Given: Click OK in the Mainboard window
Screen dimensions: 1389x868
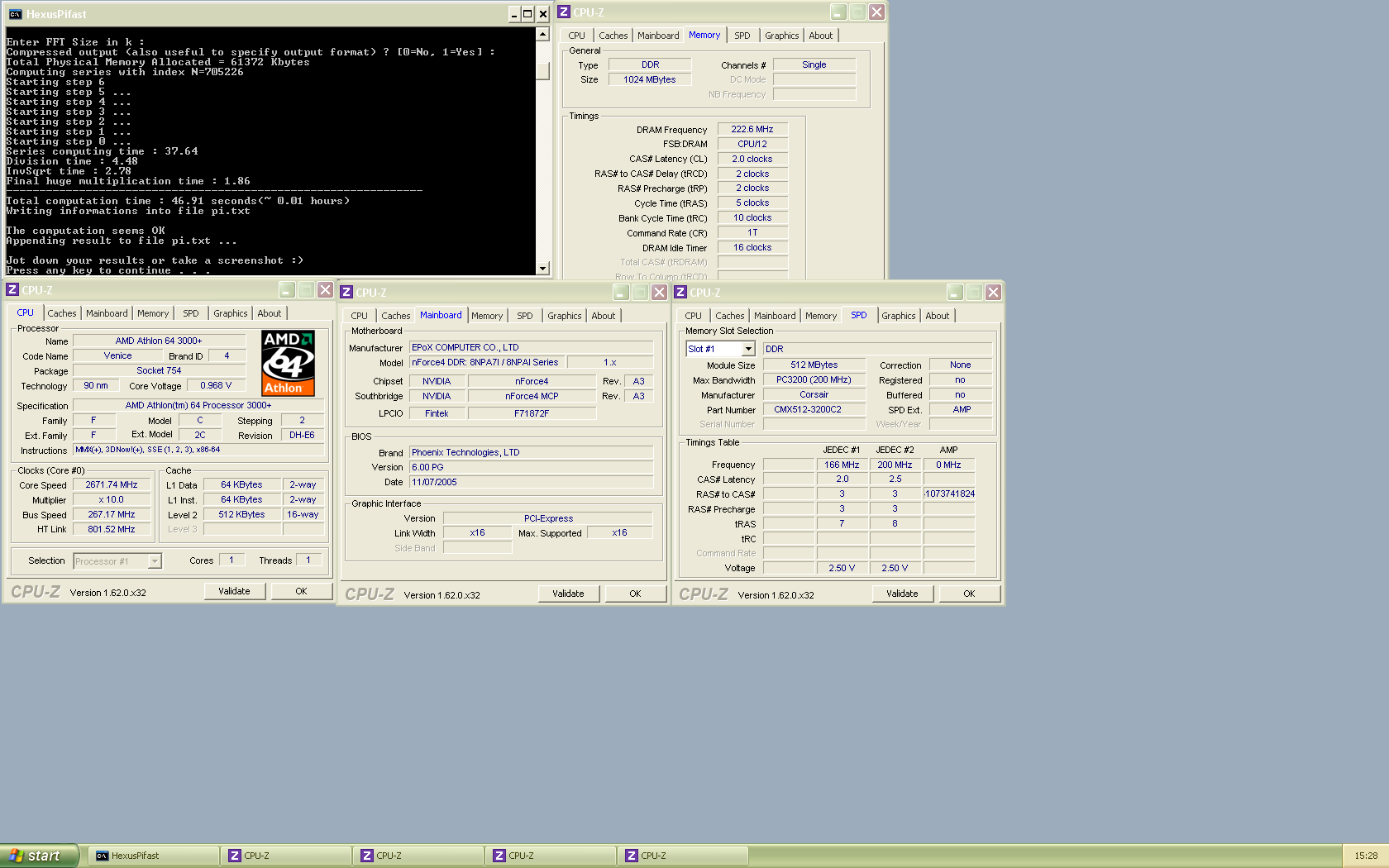Looking at the screenshot, I should pyautogui.click(x=635, y=594).
